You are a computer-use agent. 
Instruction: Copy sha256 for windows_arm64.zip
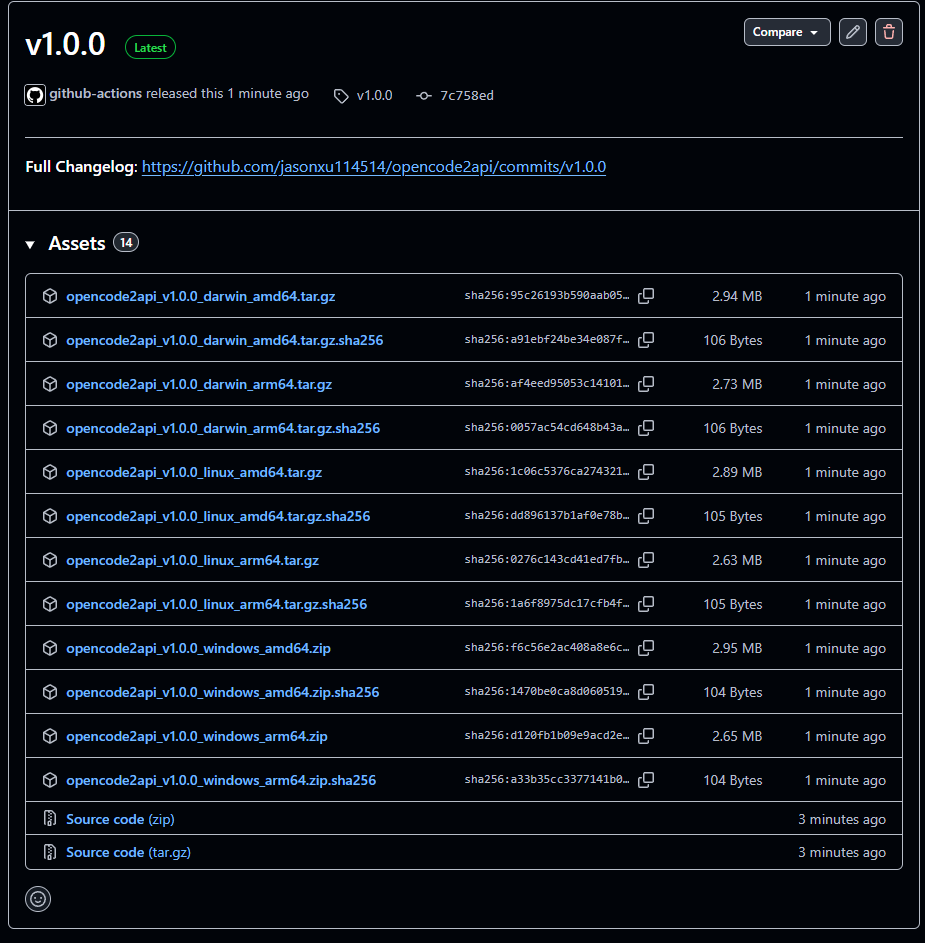pos(646,736)
